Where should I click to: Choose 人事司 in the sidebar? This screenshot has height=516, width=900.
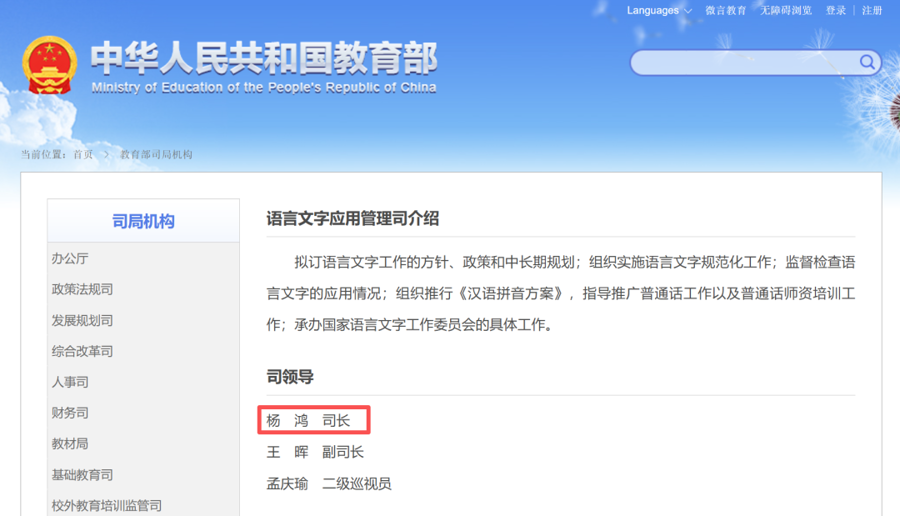tap(70, 383)
